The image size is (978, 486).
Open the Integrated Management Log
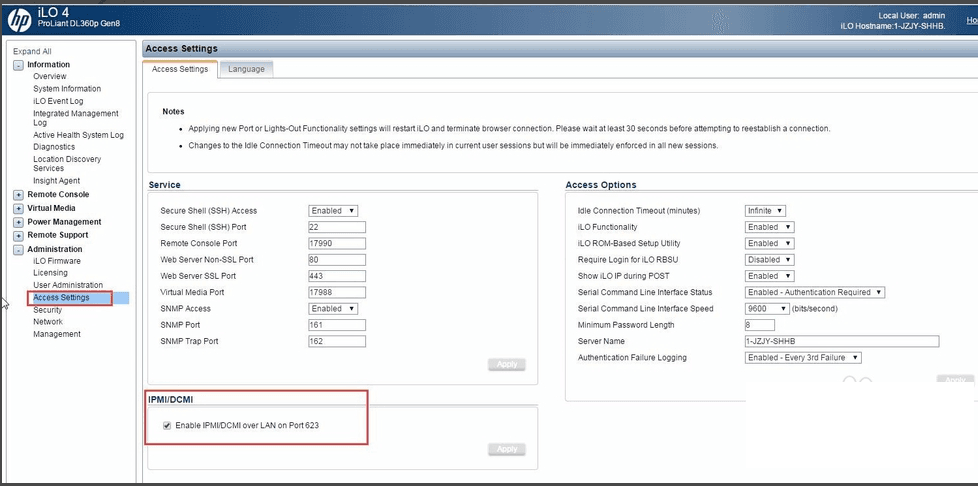(x=75, y=118)
